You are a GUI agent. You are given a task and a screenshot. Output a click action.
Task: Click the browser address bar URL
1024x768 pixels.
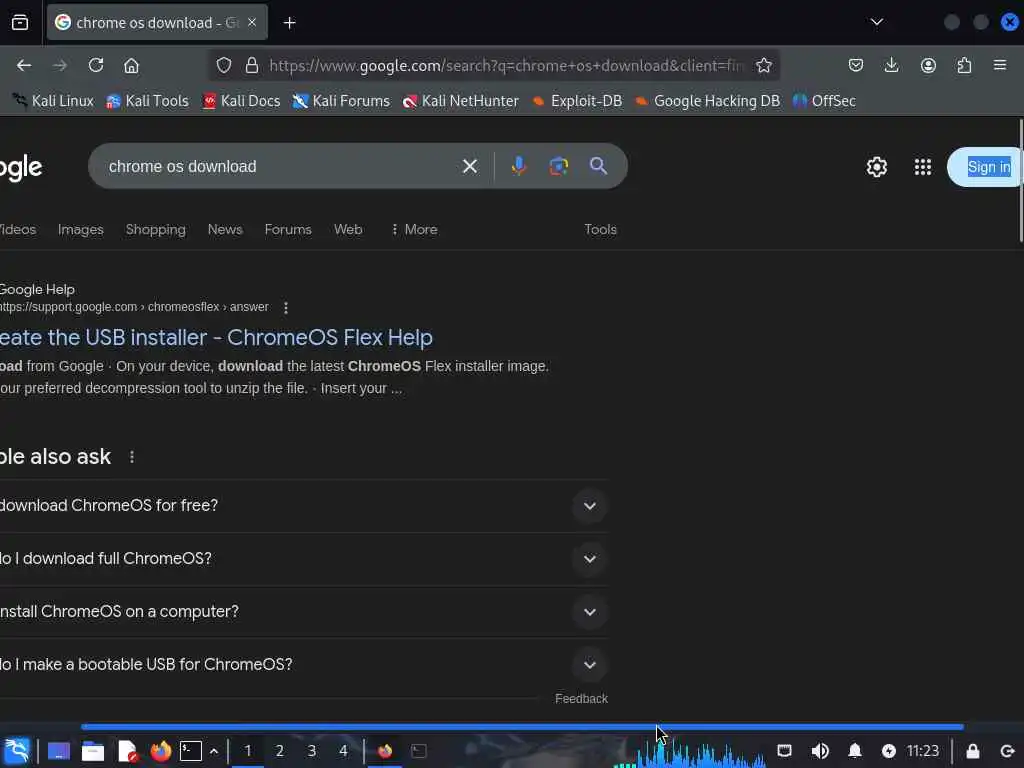506,65
